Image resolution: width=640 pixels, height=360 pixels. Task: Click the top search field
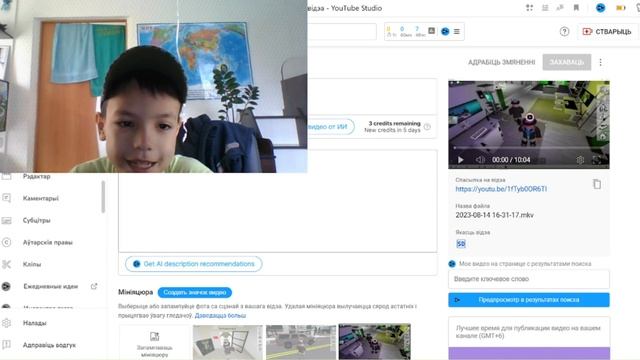(x=342, y=31)
